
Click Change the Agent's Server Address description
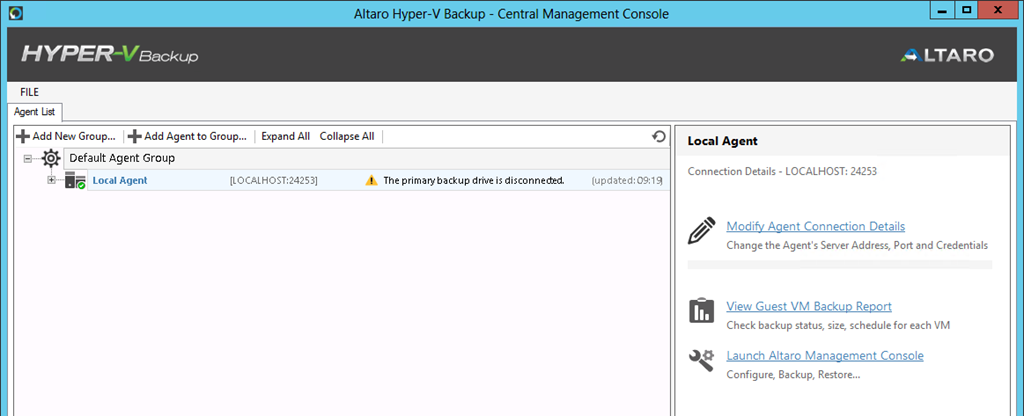tap(857, 246)
